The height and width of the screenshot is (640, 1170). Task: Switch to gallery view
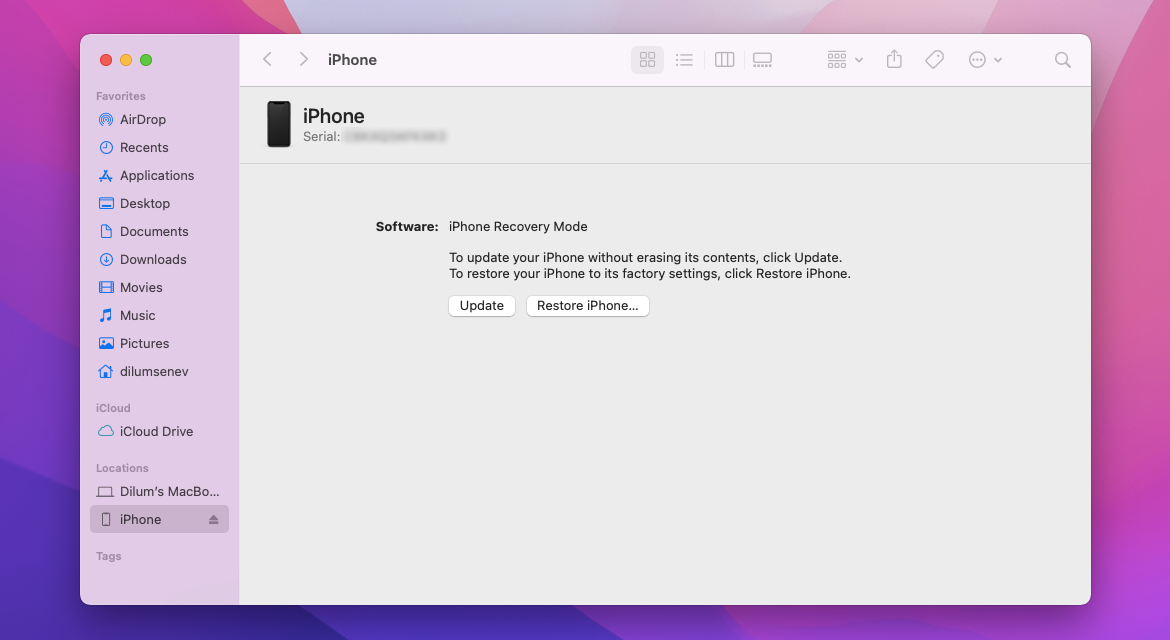761,59
